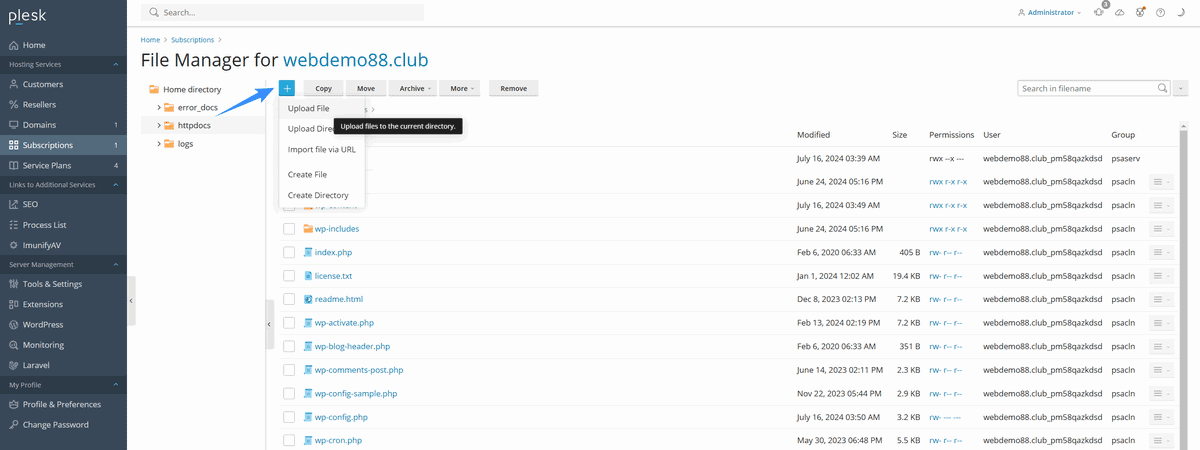Choose Create Directory from the menu
The height and width of the screenshot is (450, 1200).
[x=321, y=195]
